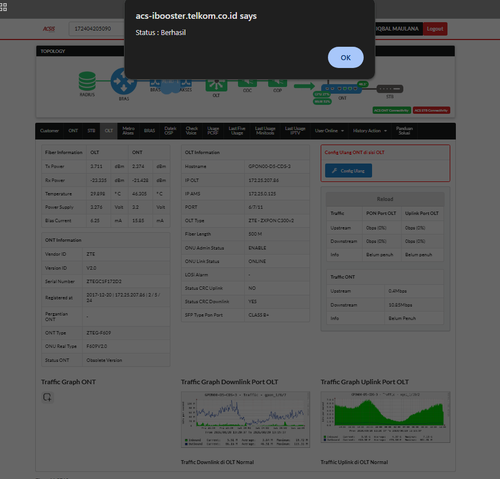The height and width of the screenshot is (479, 500).
Task: Click the SFP Type Pon Port value CLASS B+
Action: click(x=259, y=315)
